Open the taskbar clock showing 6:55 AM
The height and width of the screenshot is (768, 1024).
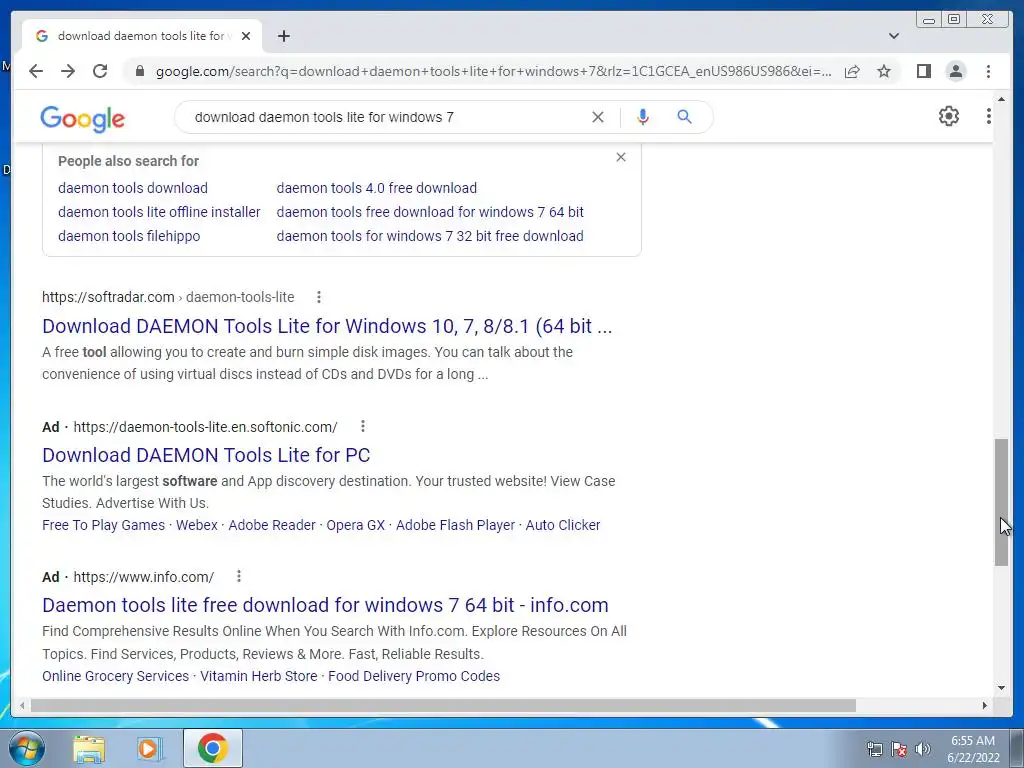click(x=973, y=749)
